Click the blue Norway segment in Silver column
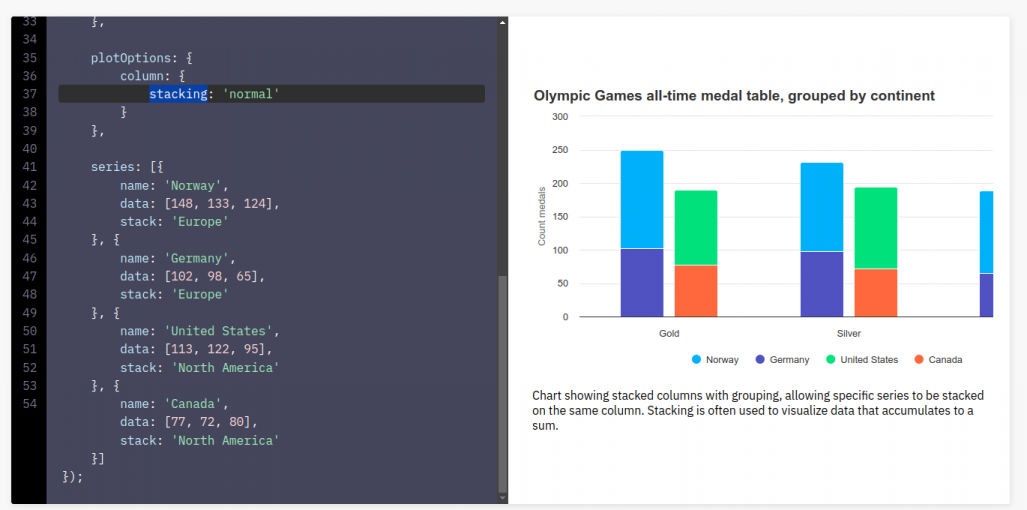This screenshot has width=1027, height=510. (x=822, y=206)
